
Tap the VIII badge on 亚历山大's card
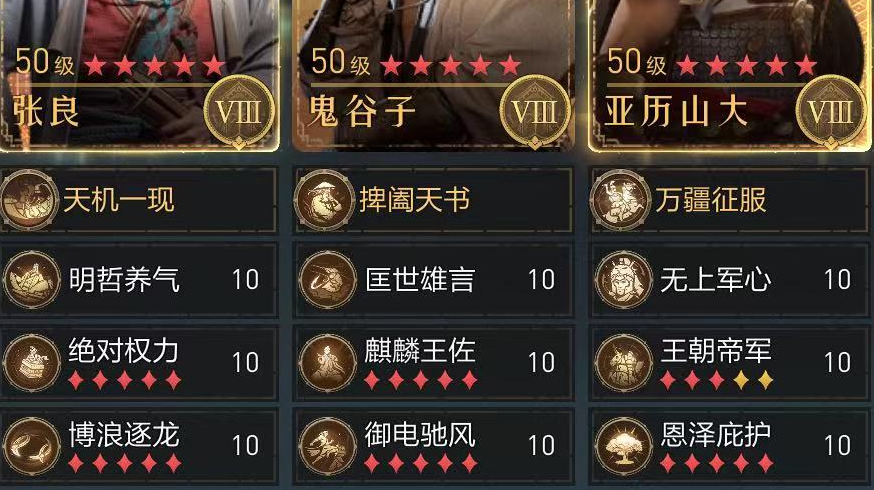click(831, 111)
